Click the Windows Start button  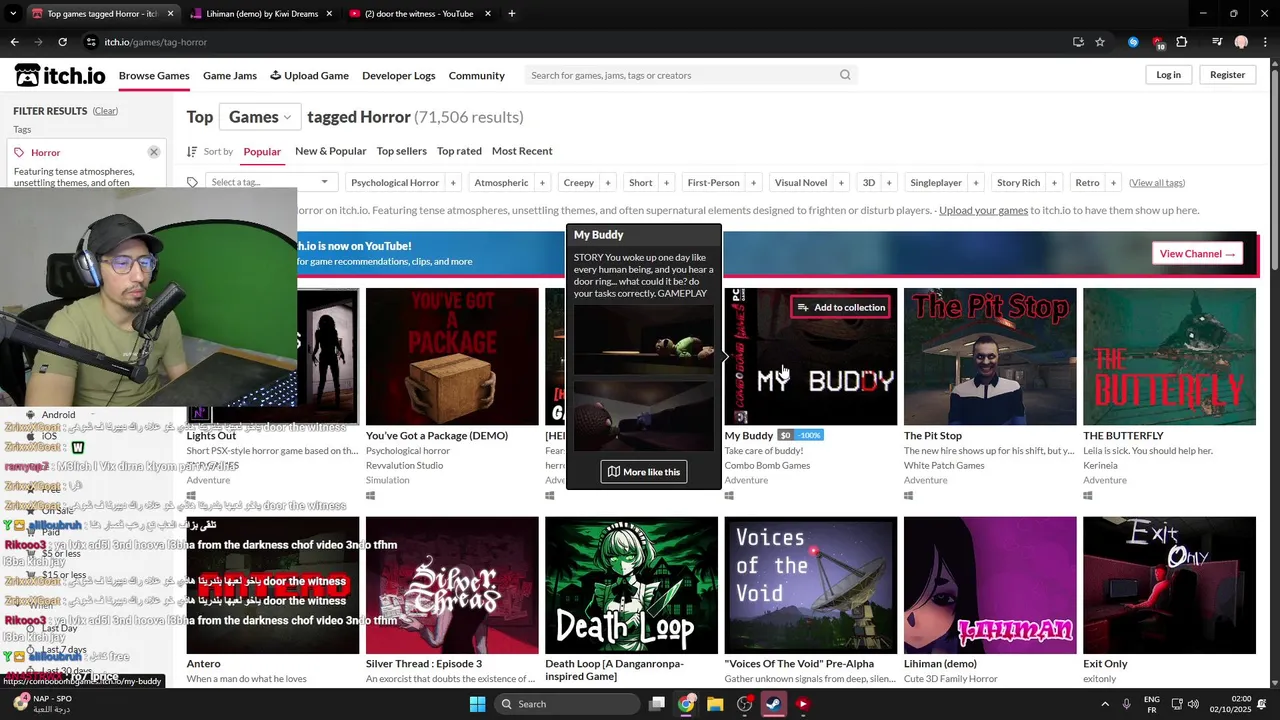[x=478, y=704]
